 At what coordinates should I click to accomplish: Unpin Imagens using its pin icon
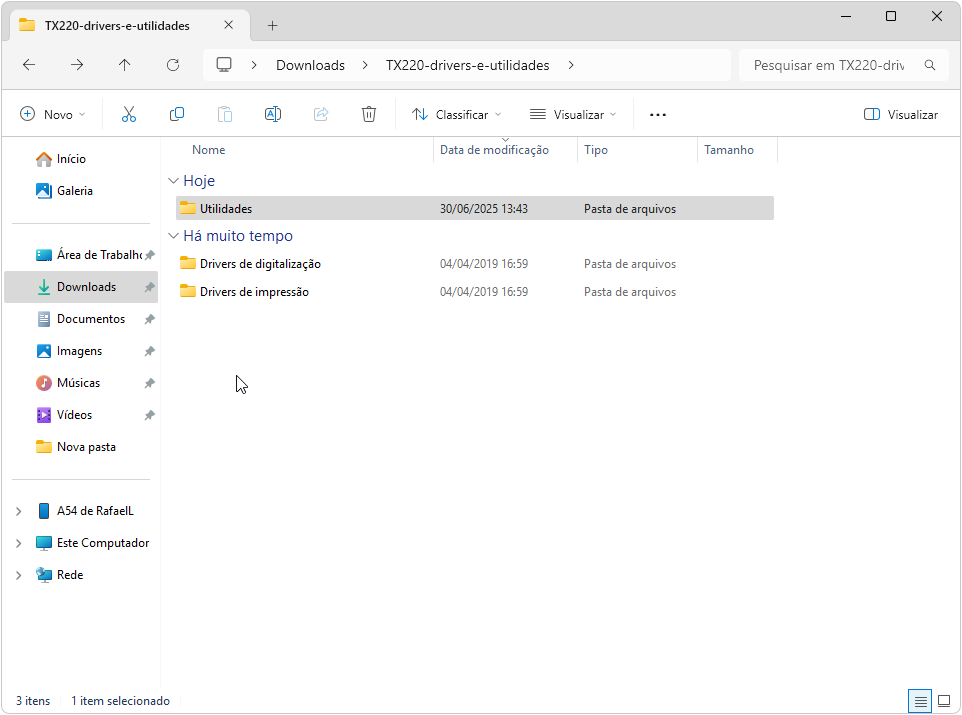tap(149, 351)
